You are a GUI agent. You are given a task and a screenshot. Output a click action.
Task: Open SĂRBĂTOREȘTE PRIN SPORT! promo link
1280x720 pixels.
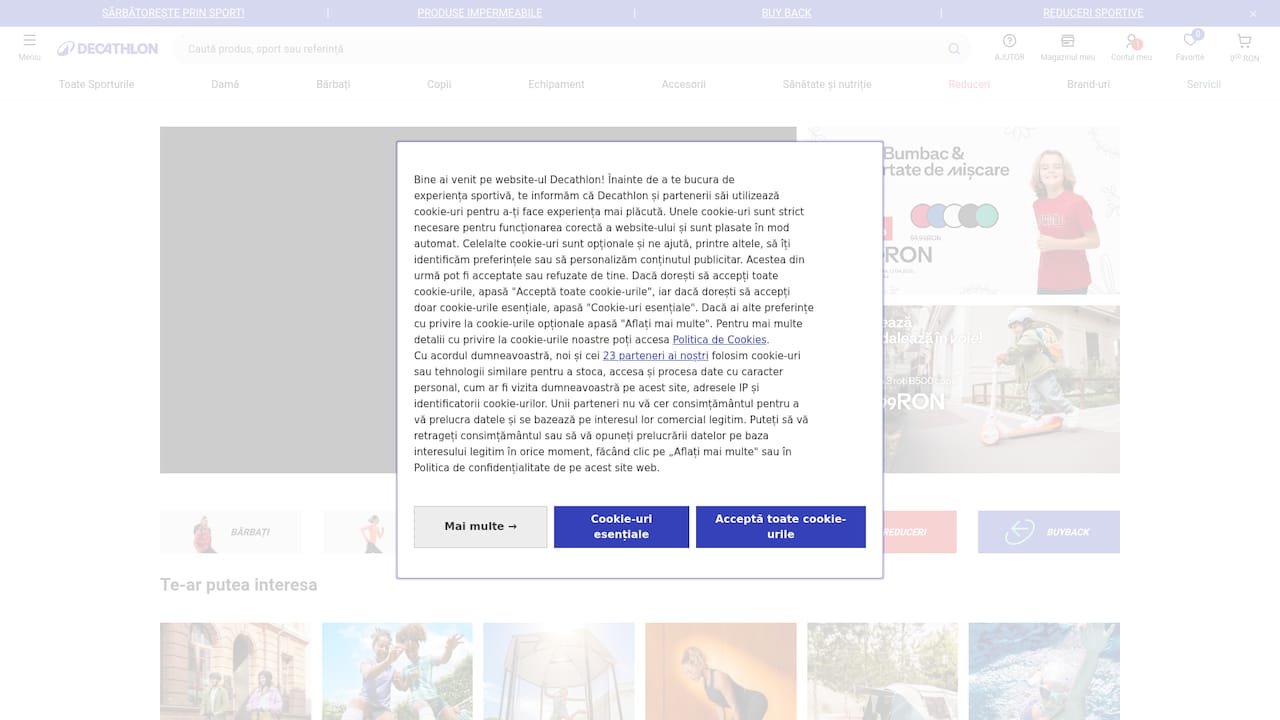pos(173,13)
